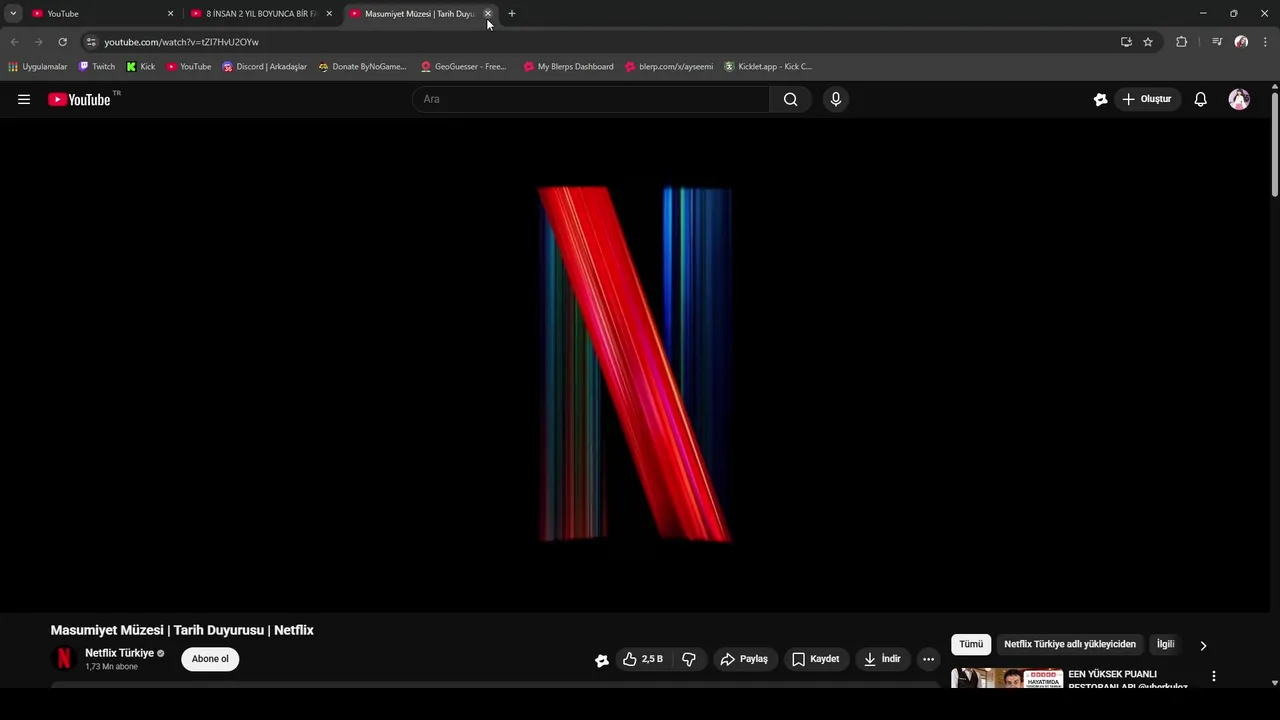Switch to 8 İNSAN 2 YIL BOYUNCA tab
This screenshot has height=720, width=1280.
[262, 14]
